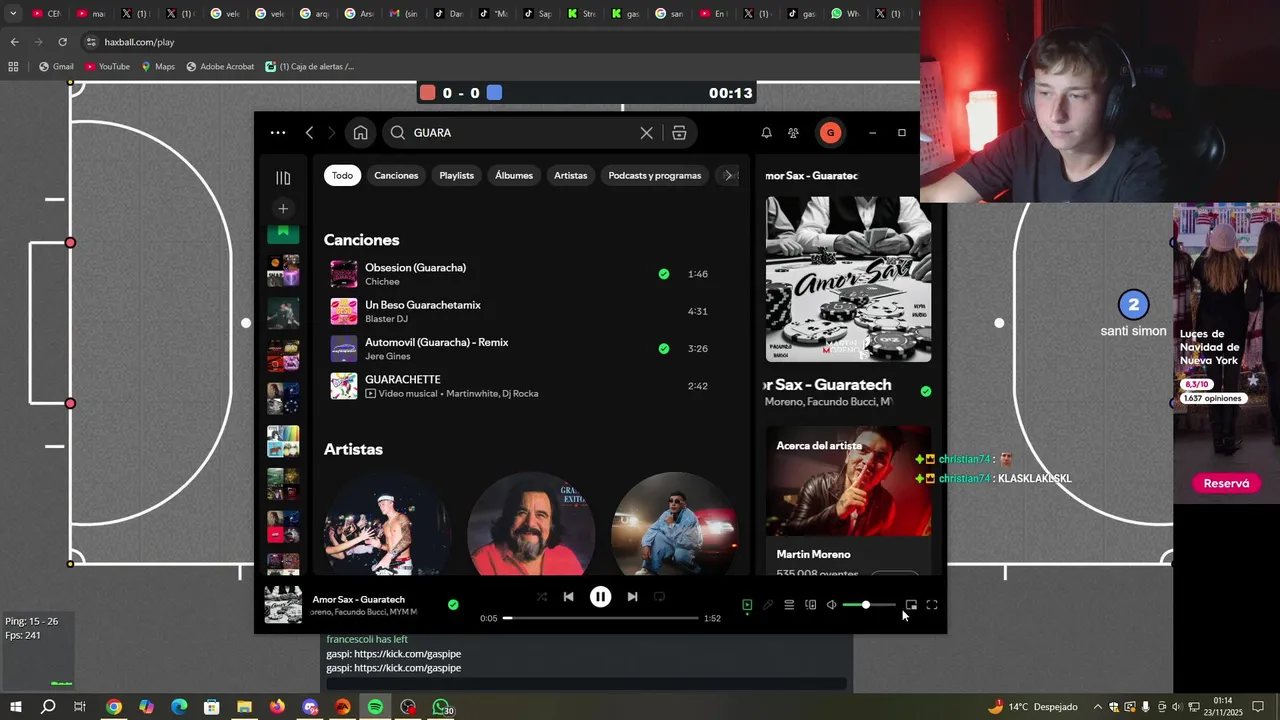Toggle saved checkmark in Amor Sax side panel
1280x720 pixels.
(x=926, y=391)
